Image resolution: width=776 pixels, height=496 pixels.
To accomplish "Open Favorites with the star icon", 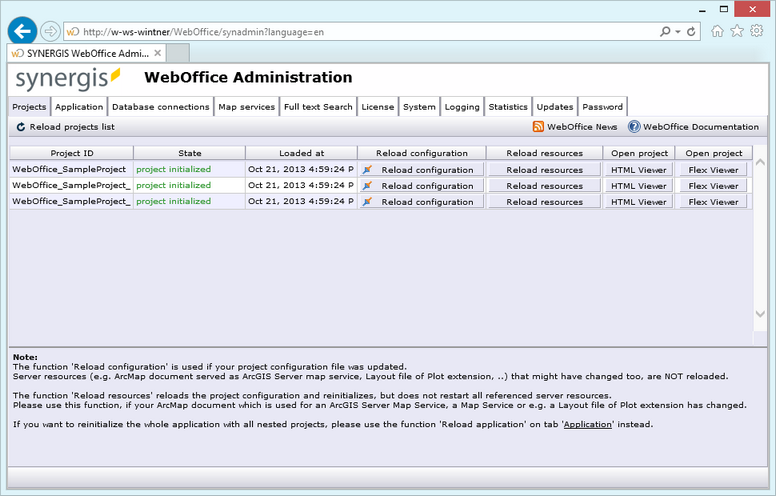I will click(737, 31).
